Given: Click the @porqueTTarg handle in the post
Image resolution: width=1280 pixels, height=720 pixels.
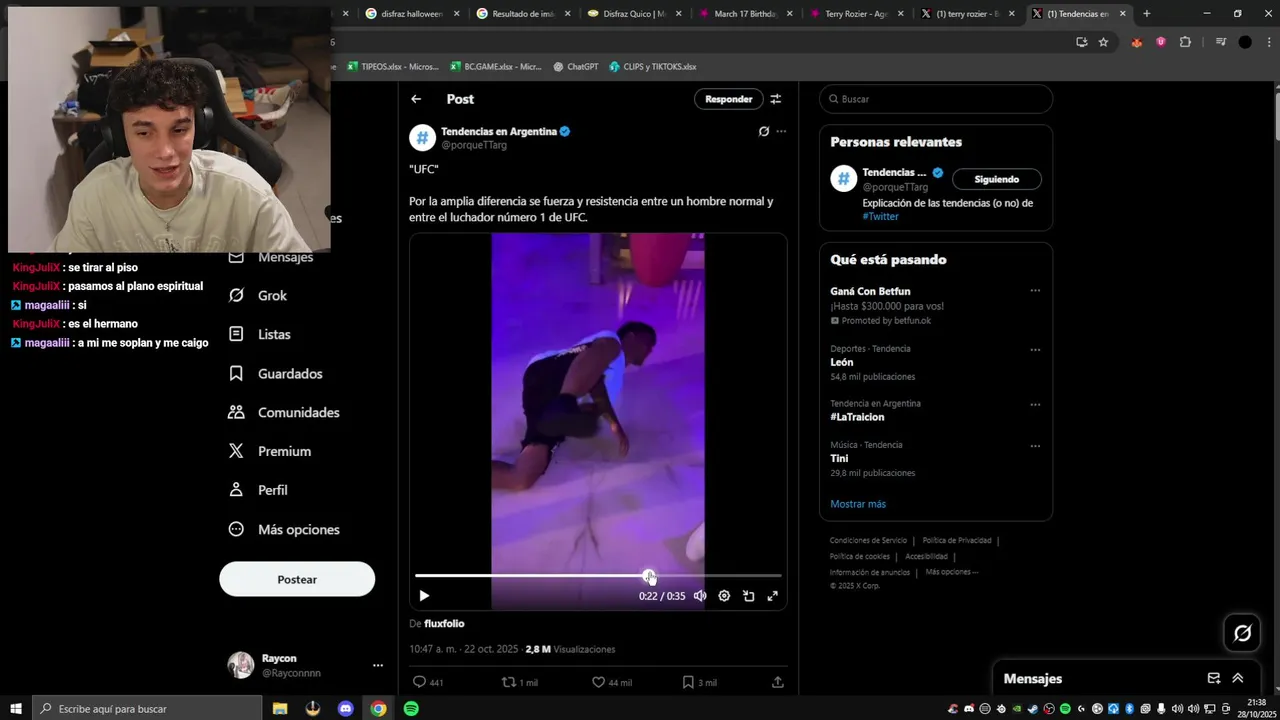Looking at the screenshot, I should (x=474, y=145).
